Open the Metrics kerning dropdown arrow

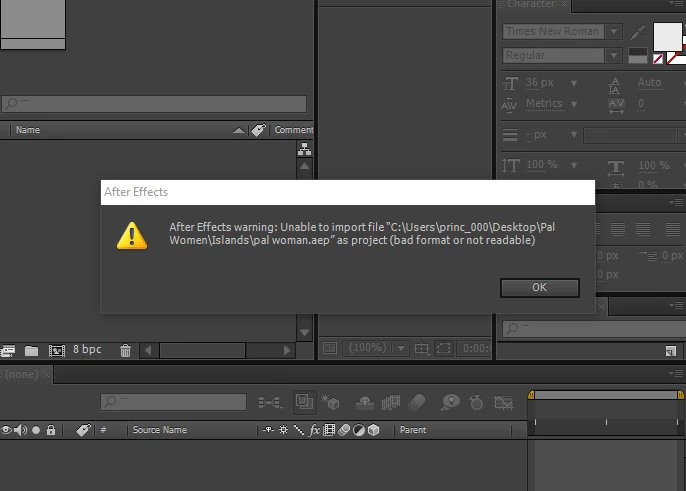(x=574, y=104)
